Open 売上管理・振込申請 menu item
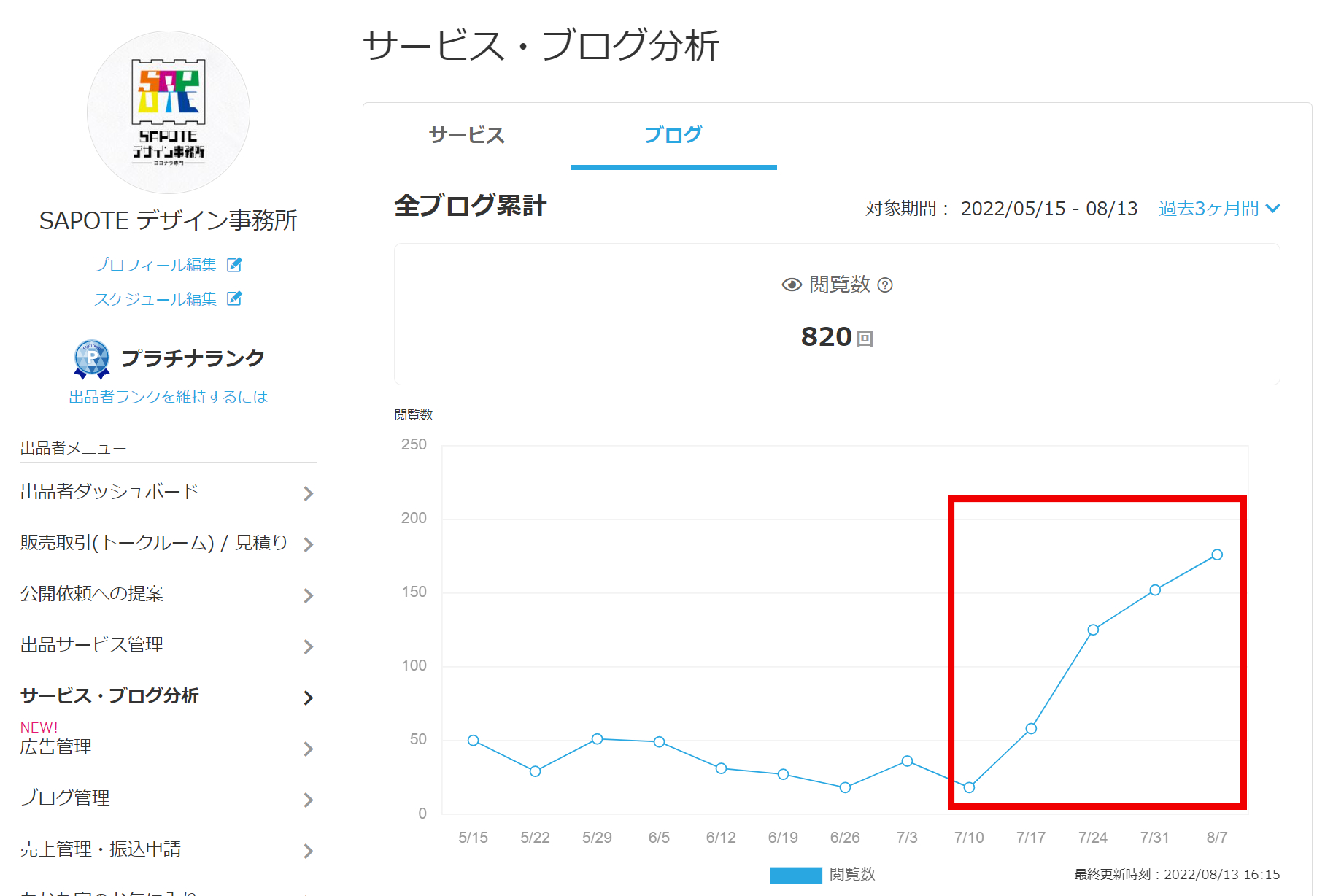1325x896 pixels. (101, 849)
